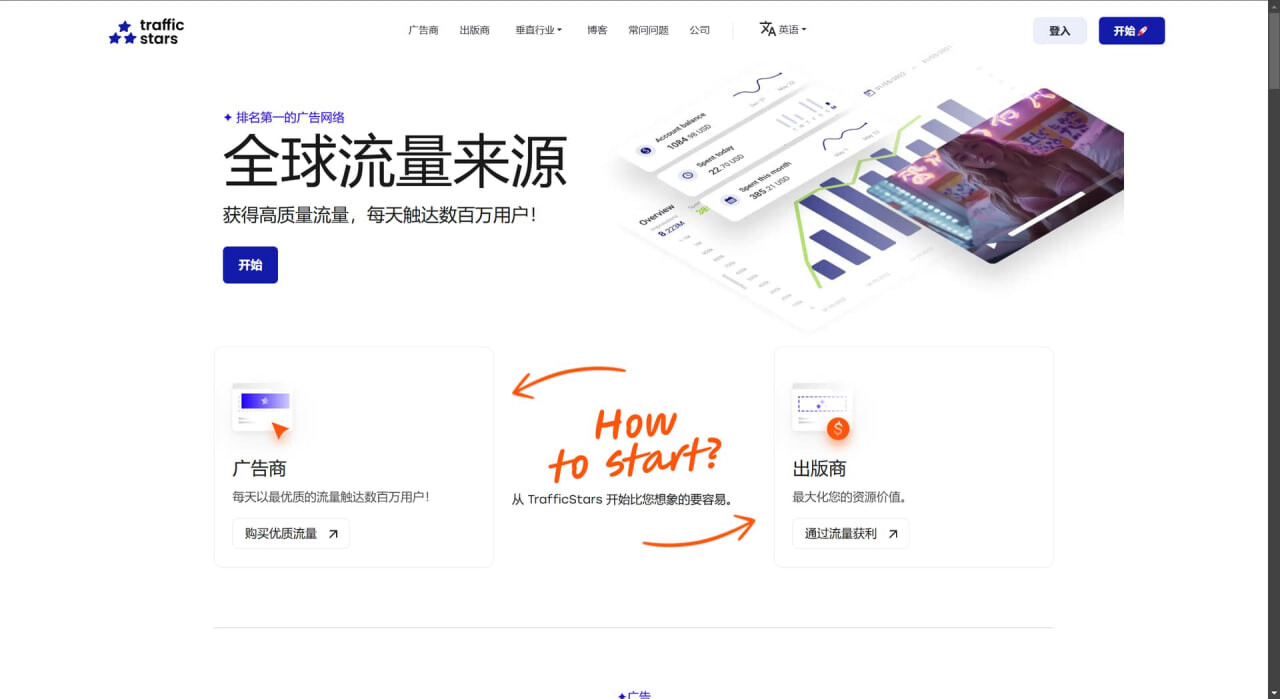This screenshot has height=699, width=1280.
Task: Expand the 垂直行业 dropdown menu
Action: pos(538,30)
